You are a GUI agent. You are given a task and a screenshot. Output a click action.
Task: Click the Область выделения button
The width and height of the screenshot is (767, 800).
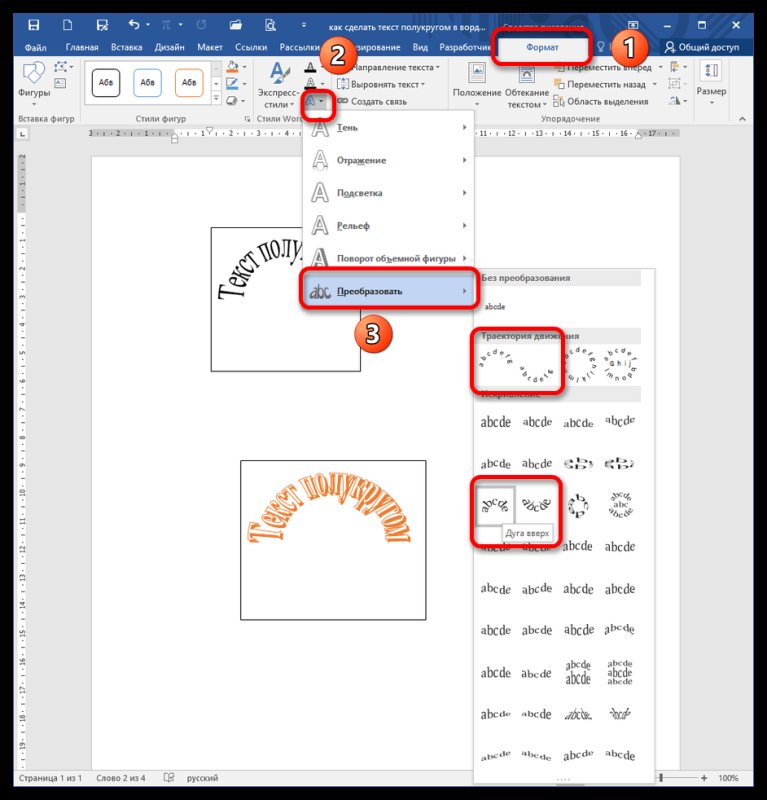[599, 101]
